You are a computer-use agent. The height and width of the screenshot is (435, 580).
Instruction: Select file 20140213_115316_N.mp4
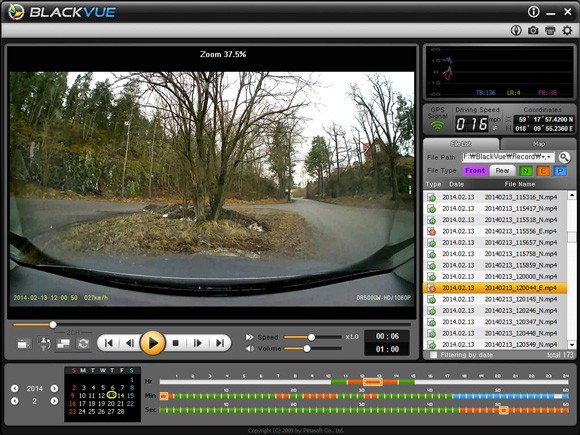coord(495,197)
